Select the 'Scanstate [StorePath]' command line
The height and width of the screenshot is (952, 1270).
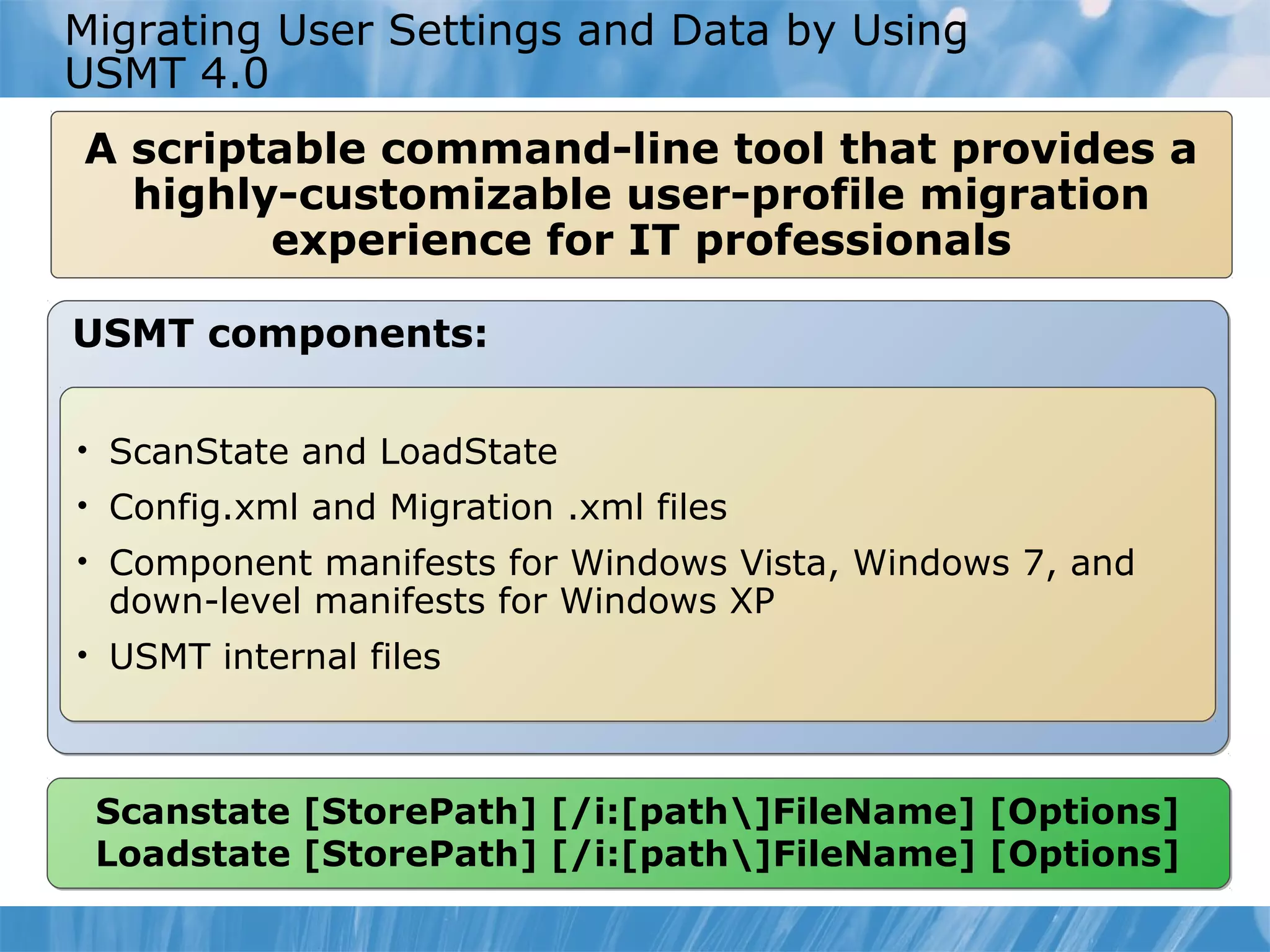(x=637, y=812)
